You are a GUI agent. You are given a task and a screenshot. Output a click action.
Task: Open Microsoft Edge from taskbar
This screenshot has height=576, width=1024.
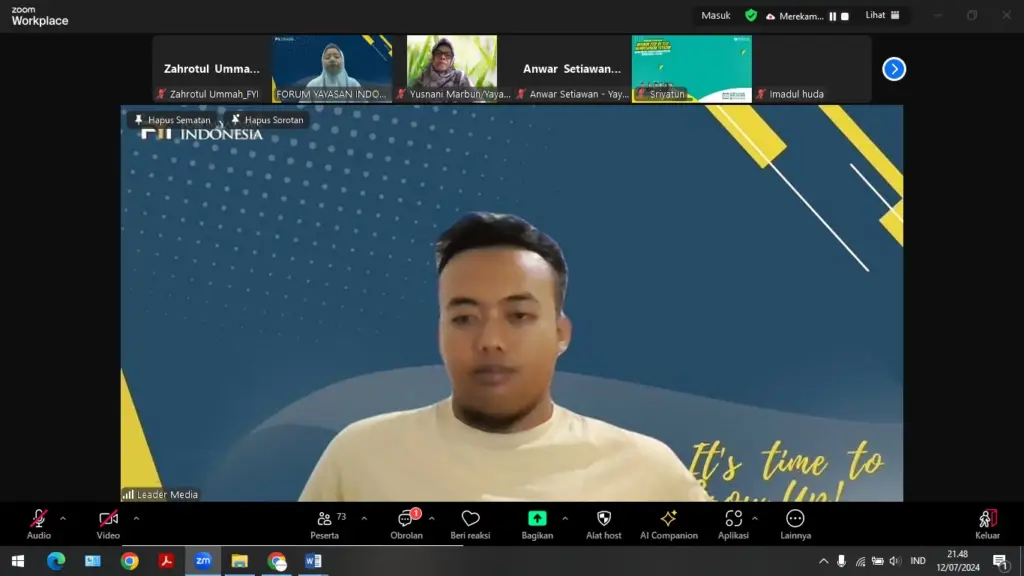coord(56,561)
